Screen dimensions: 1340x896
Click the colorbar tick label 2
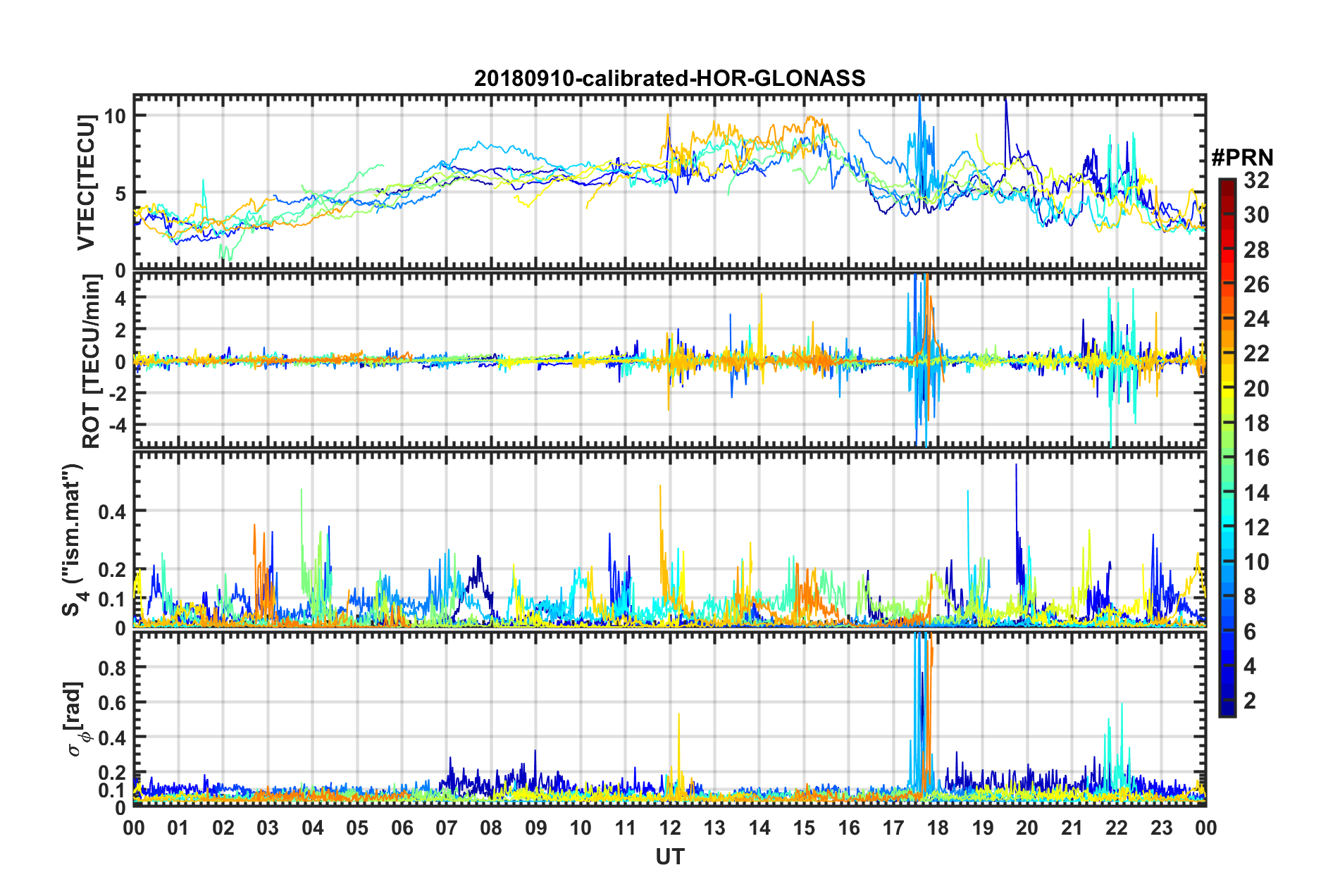pos(1250,700)
